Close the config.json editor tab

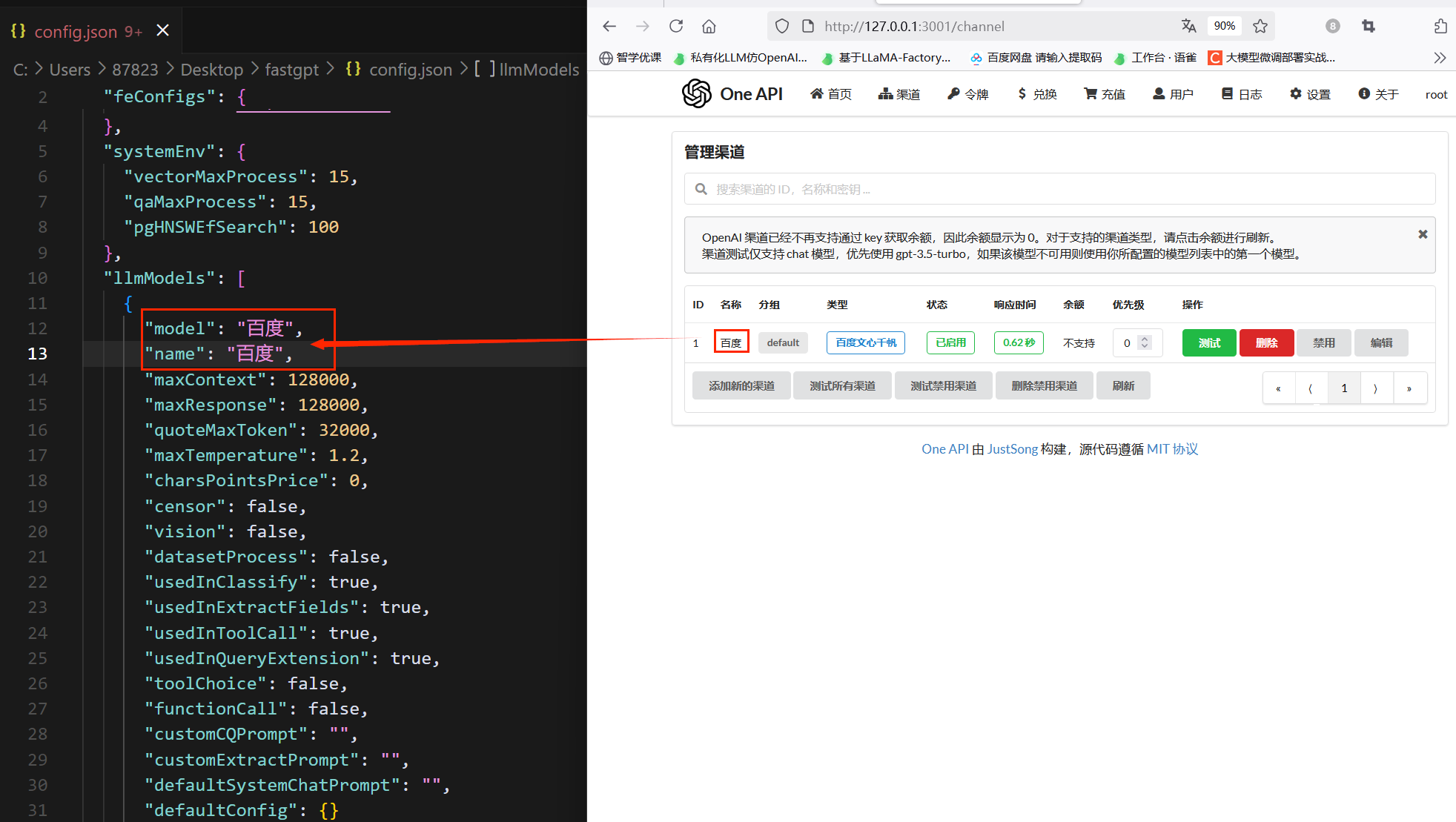coord(163,30)
